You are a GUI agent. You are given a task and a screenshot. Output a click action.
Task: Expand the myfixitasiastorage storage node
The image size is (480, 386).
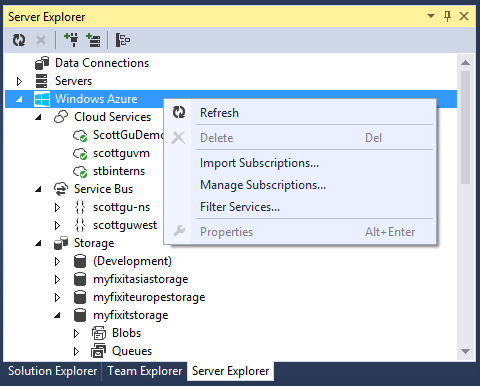57,279
